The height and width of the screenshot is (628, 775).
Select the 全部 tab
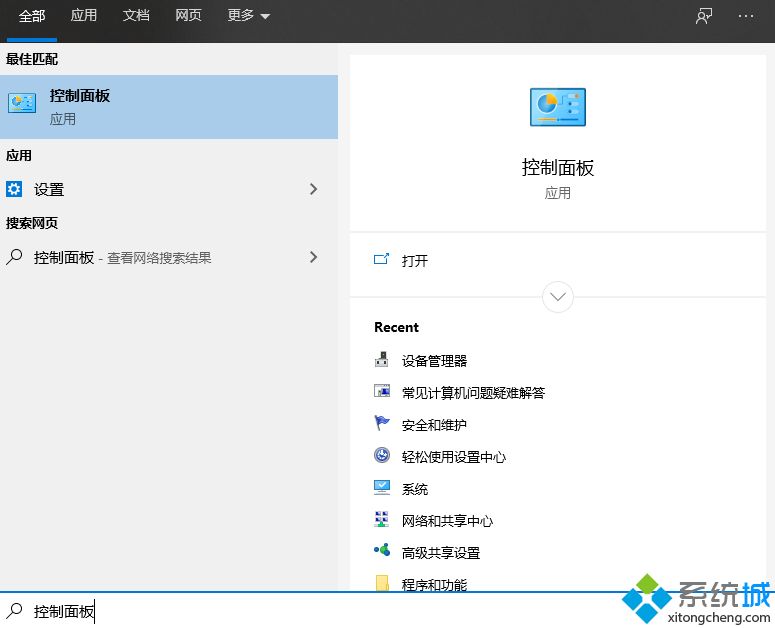tap(32, 16)
